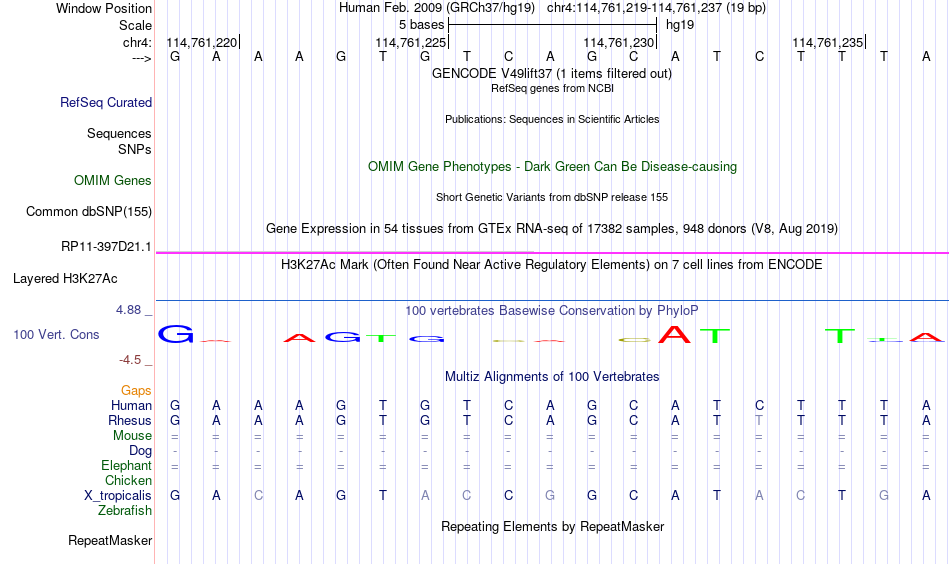The width and height of the screenshot is (950, 564).
Task: Select the Elephant alignment row label
Action: (x=127, y=466)
